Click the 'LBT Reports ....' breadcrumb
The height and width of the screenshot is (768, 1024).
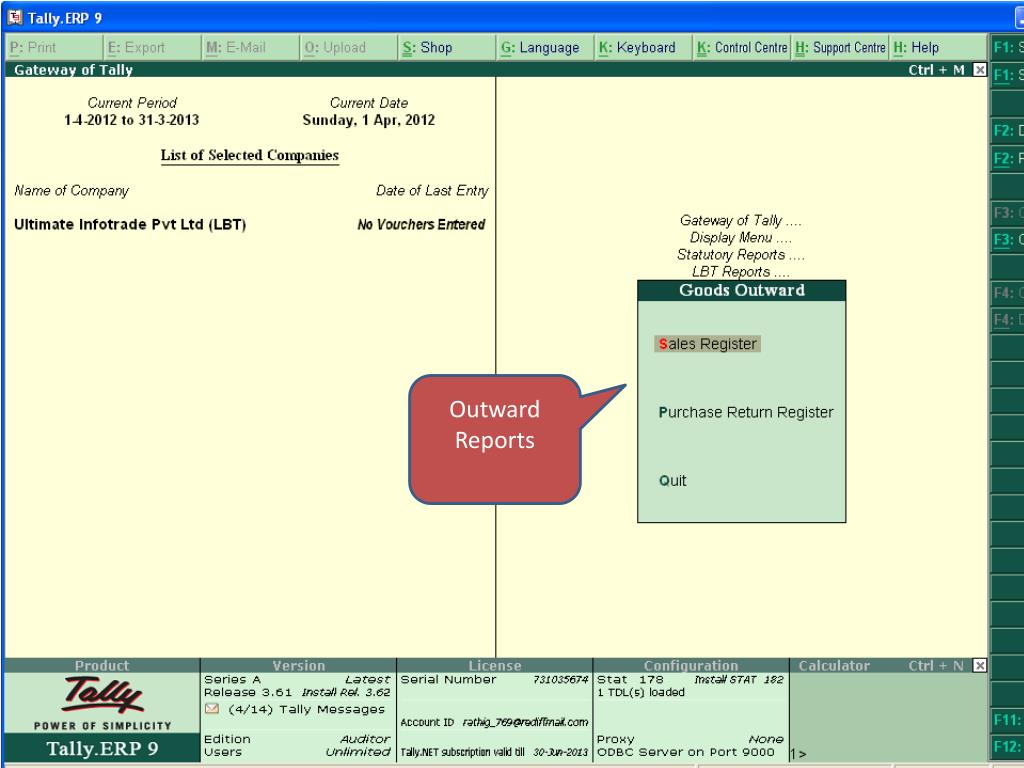741,272
